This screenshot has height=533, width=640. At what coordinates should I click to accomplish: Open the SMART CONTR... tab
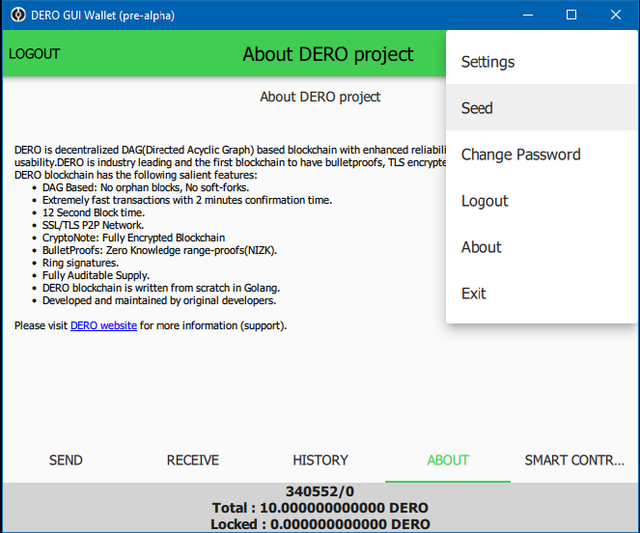point(574,460)
